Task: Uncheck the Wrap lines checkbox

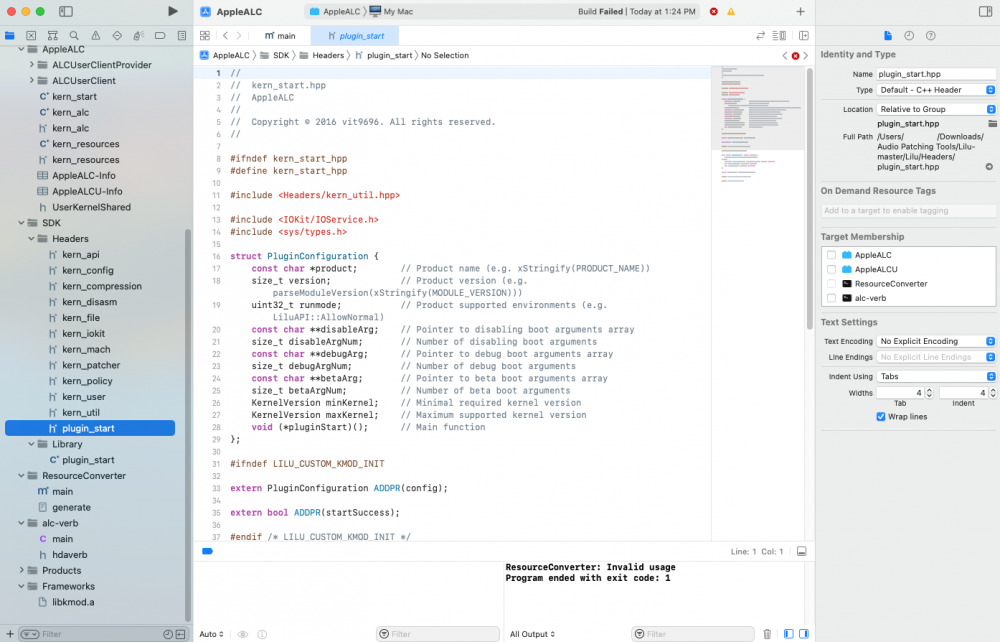Action: click(881, 416)
